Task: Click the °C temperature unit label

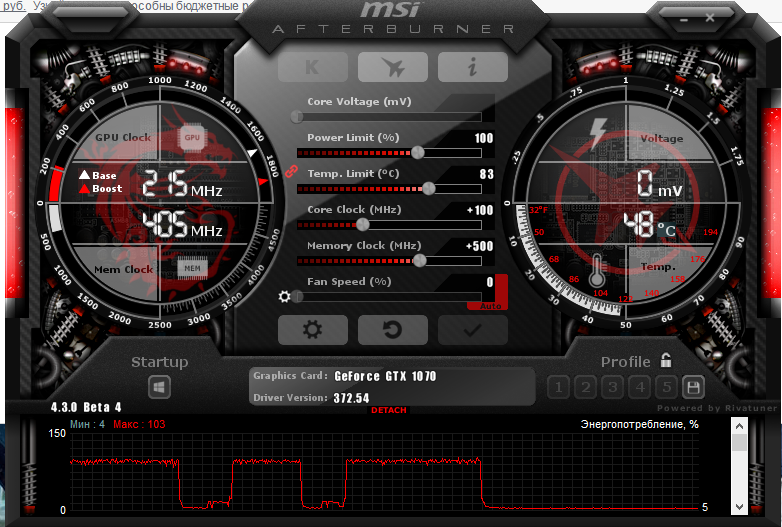Action: (666, 230)
